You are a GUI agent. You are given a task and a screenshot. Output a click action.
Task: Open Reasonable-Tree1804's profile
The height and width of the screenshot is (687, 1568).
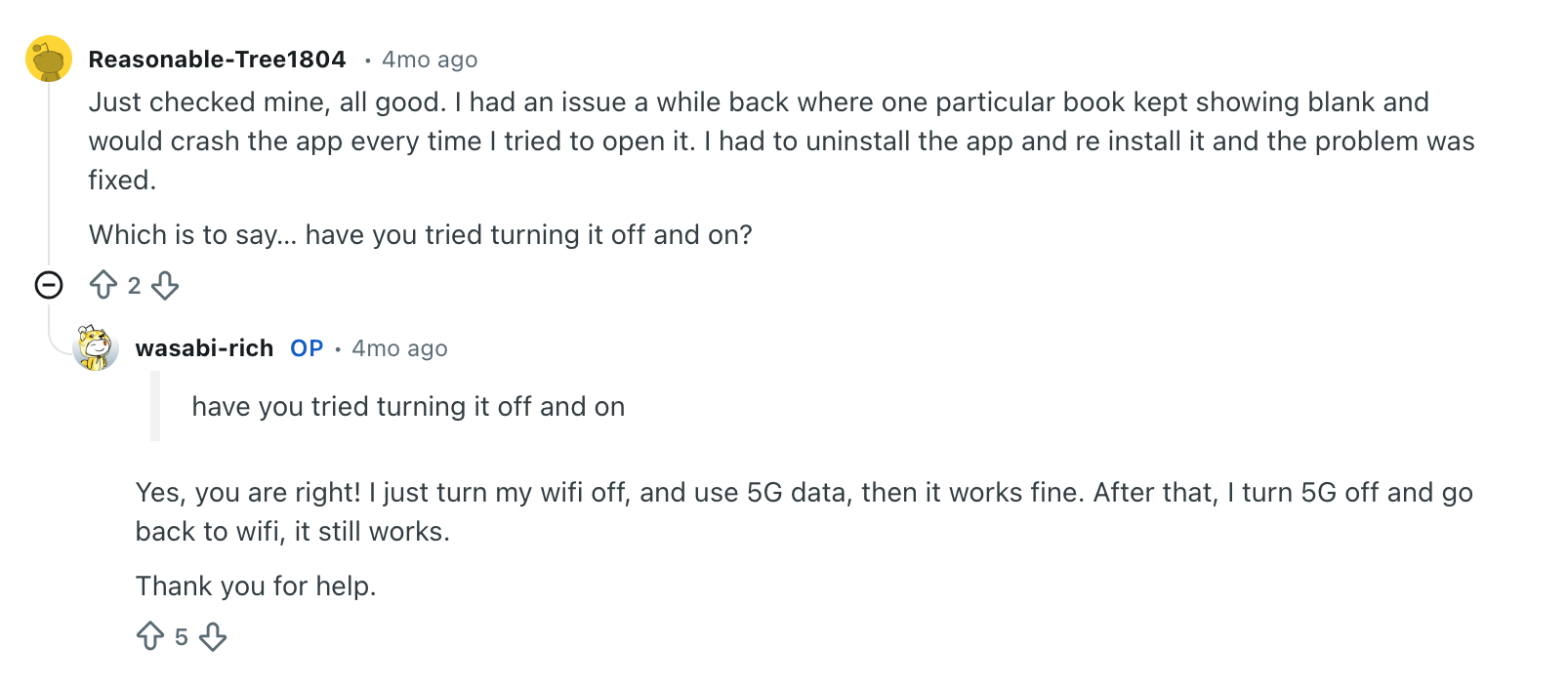217,59
